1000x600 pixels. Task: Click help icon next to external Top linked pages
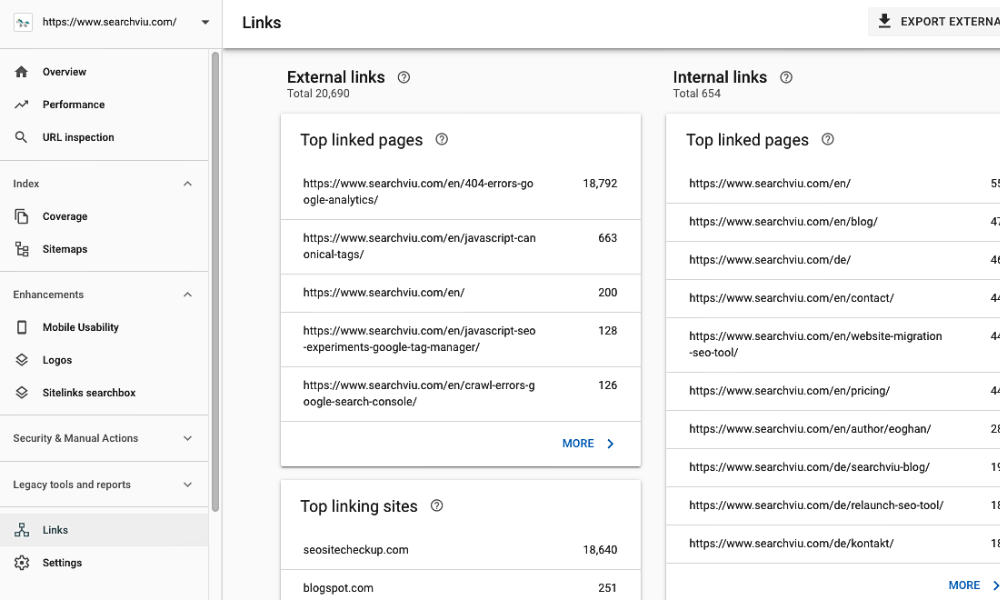(441, 139)
